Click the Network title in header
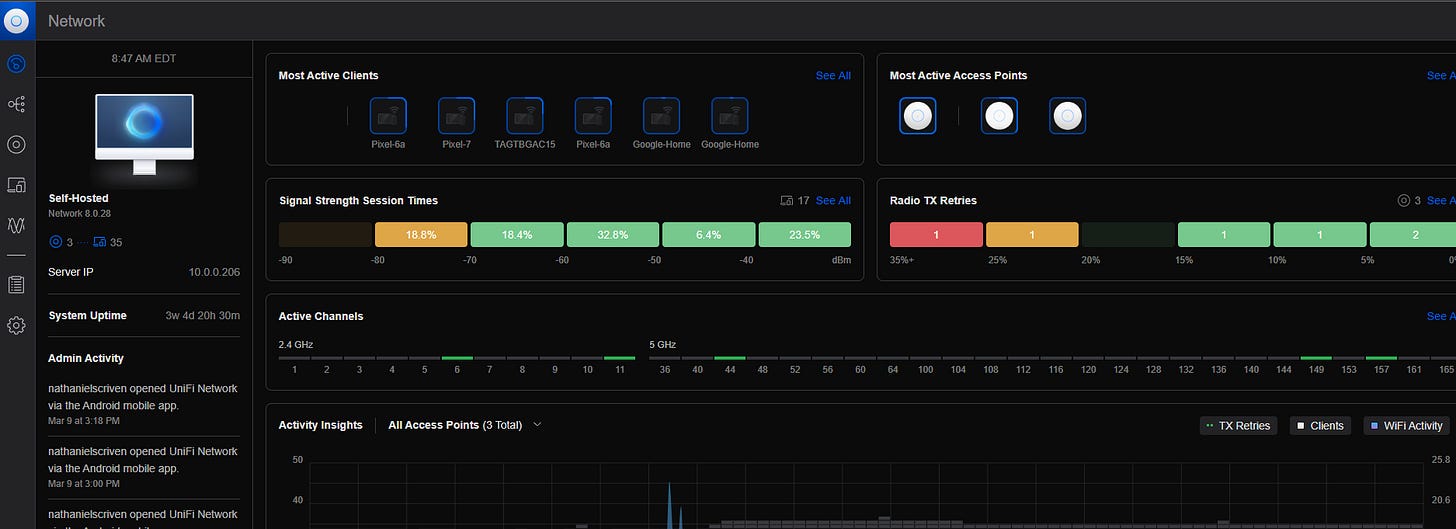Screen dimensions: 1456x529 pos(76,21)
